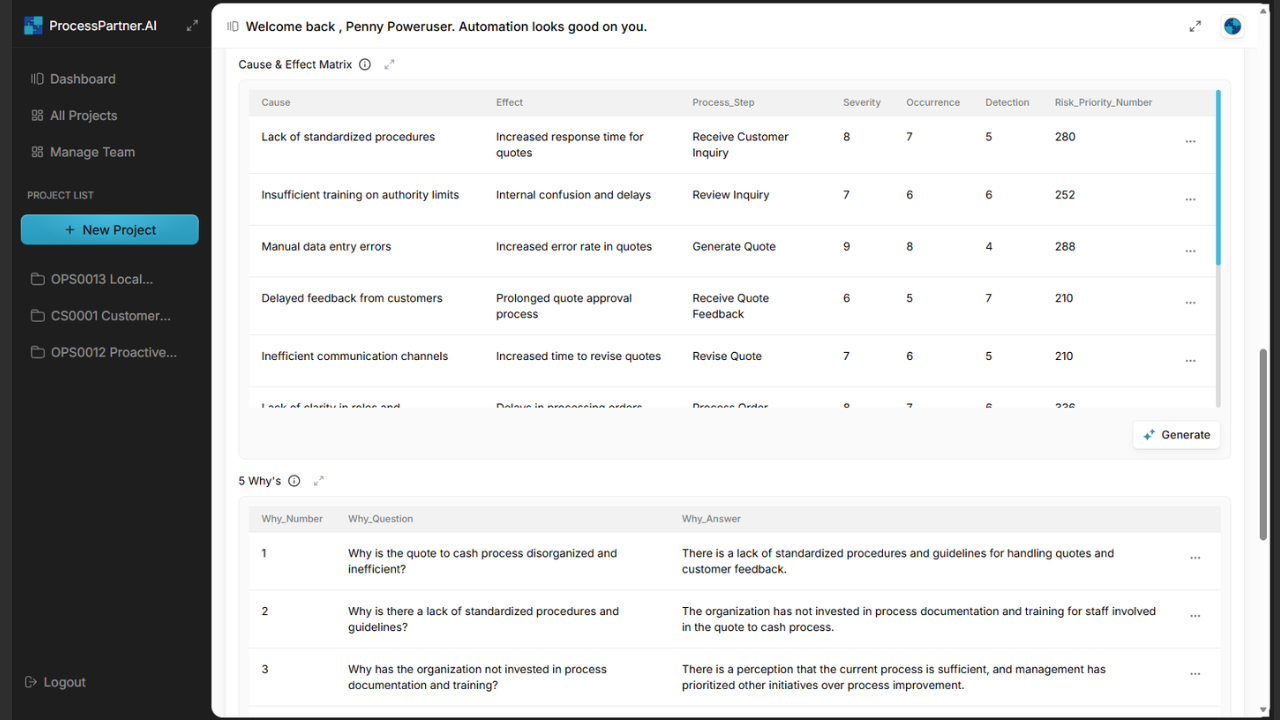The image size is (1280, 720).
Task: Click the Generate button
Action: pyautogui.click(x=1176, y=435)
